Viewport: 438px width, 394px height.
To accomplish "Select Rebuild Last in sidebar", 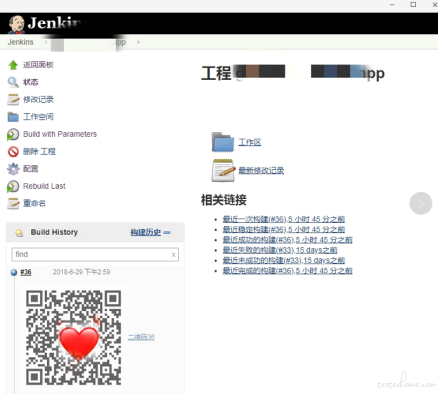I will point(44,186).
